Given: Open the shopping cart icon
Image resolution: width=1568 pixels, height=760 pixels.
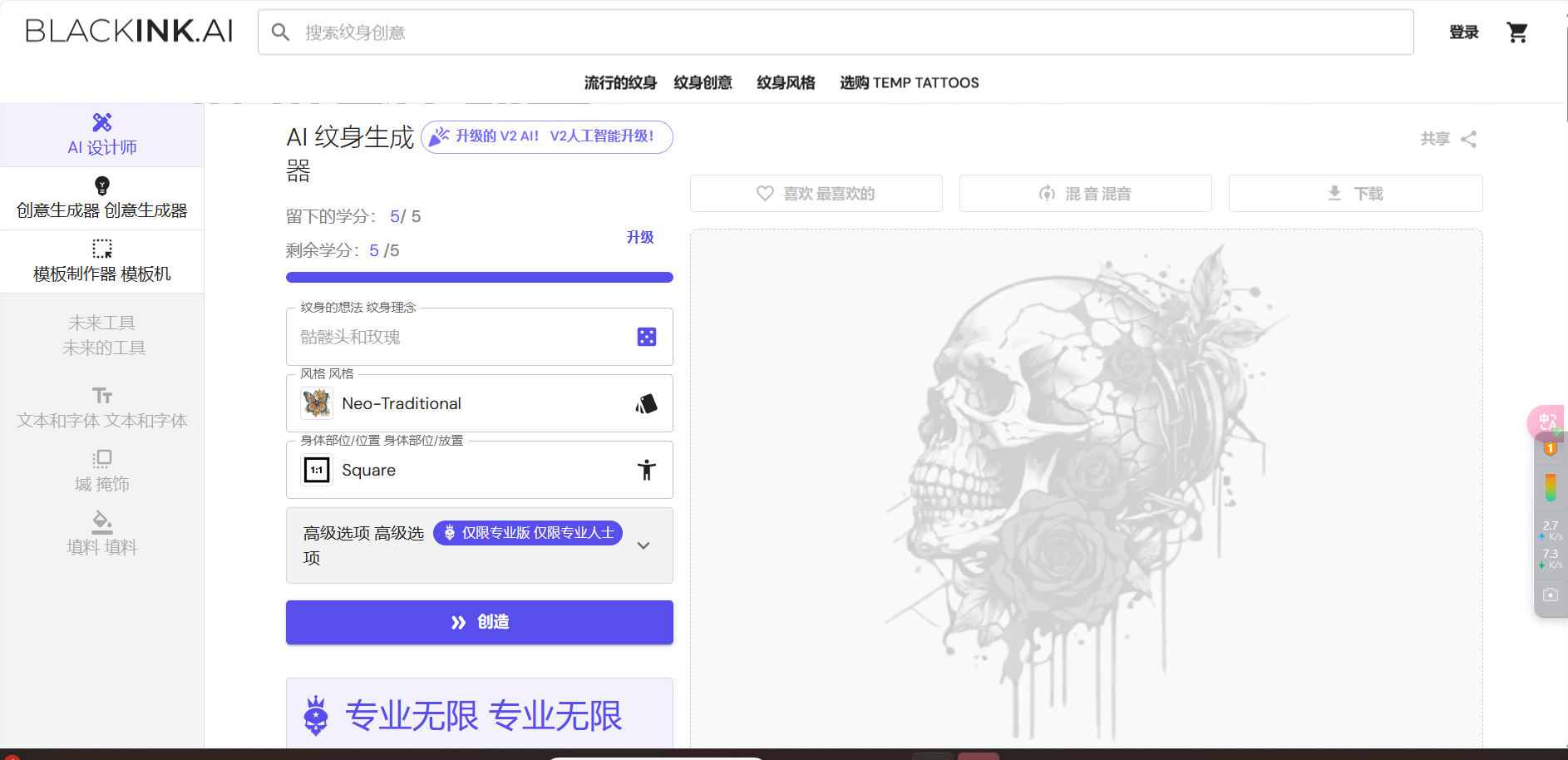Looking at the screenshot, I should coord(1517,32).
